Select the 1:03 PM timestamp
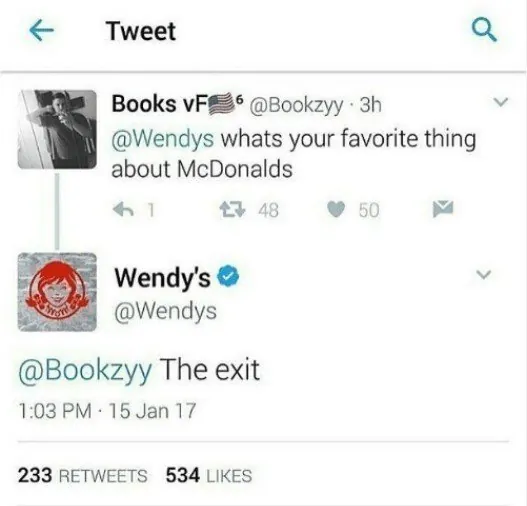527x506 pixels. click(x=55, y=411)
